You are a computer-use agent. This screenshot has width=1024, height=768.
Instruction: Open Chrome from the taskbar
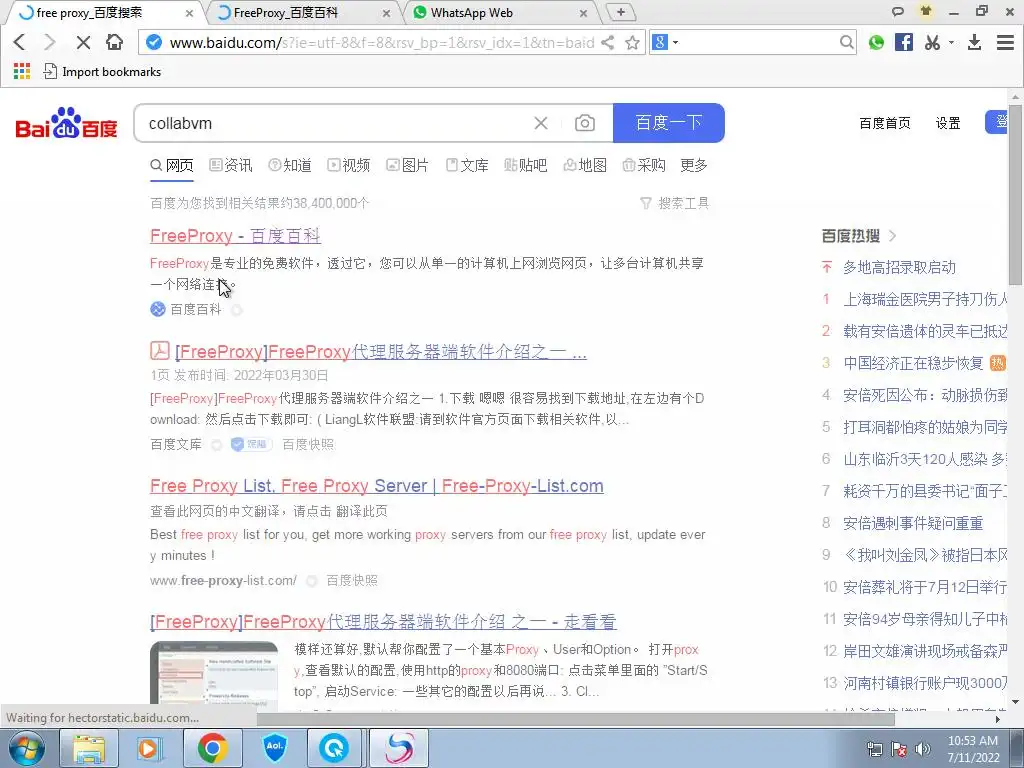click(212, 748)
